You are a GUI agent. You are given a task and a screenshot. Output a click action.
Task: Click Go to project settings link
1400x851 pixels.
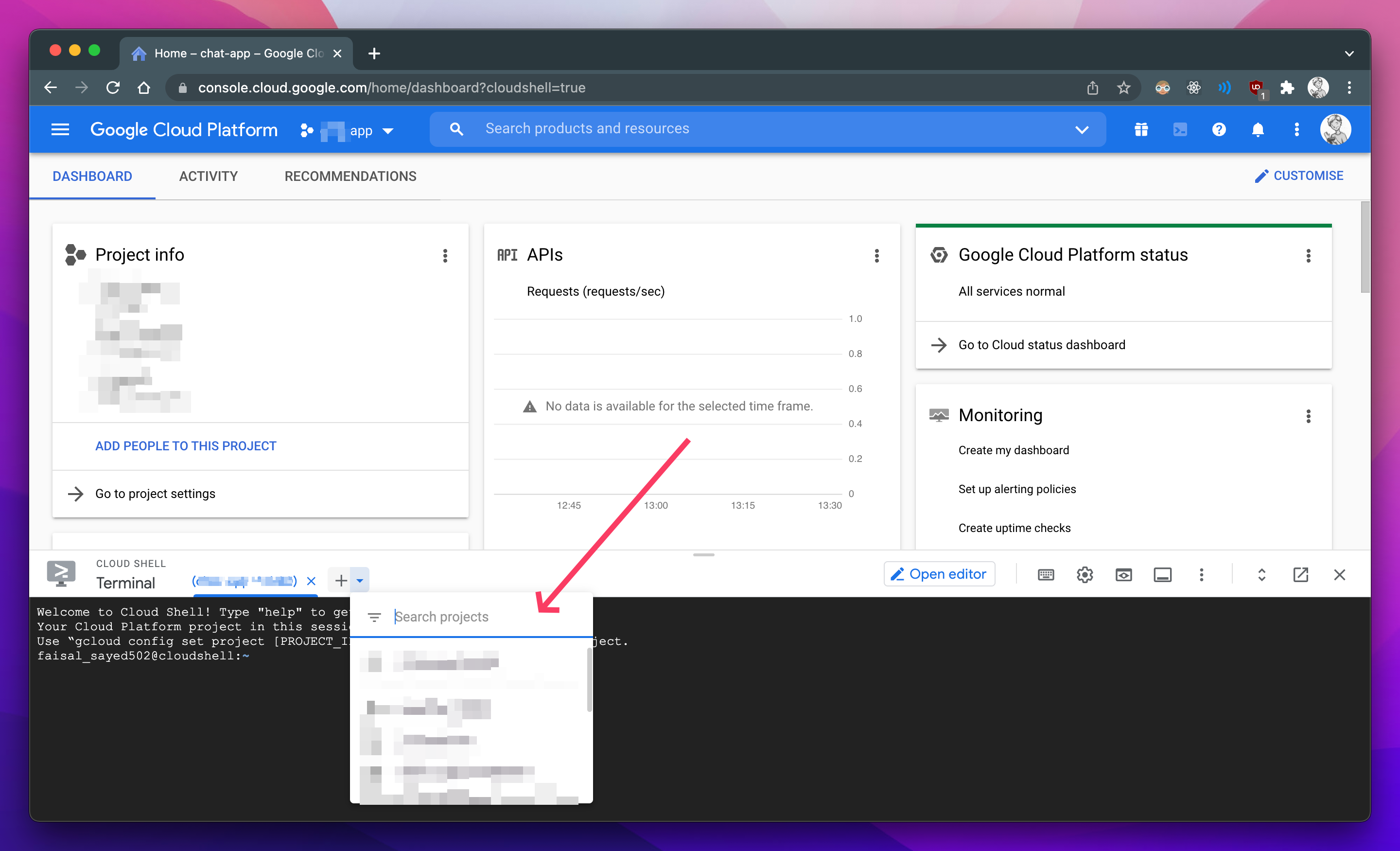coord(154,493)
